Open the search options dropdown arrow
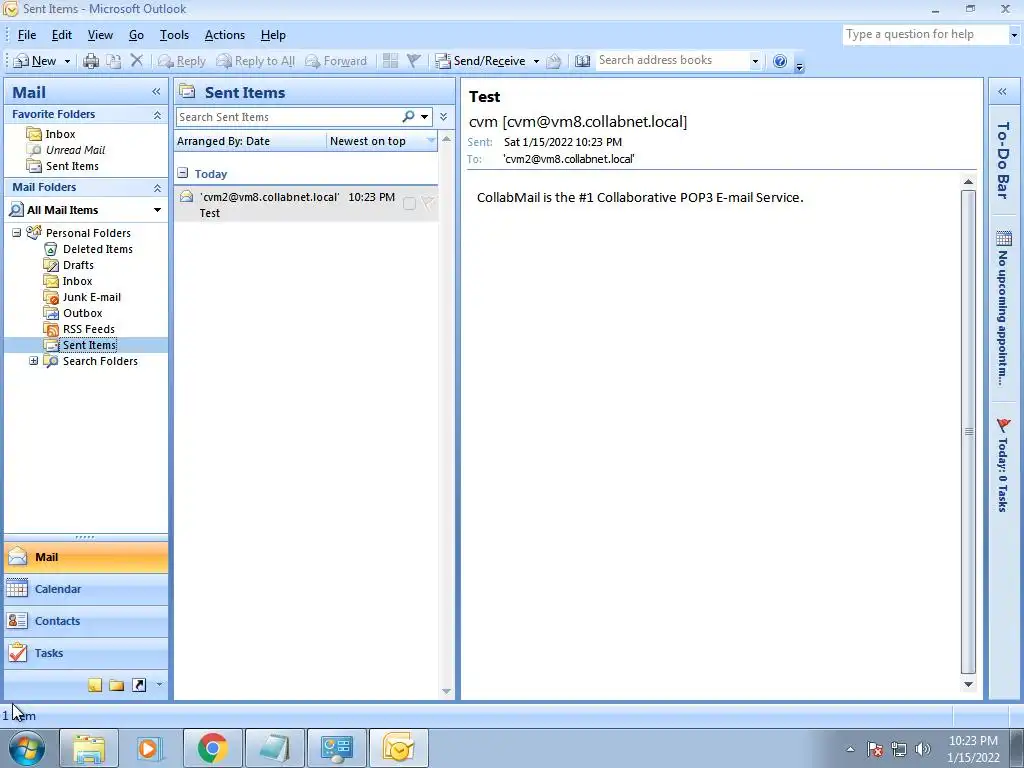The height and width of the screenshot is (768, 1024). [424, 117]
